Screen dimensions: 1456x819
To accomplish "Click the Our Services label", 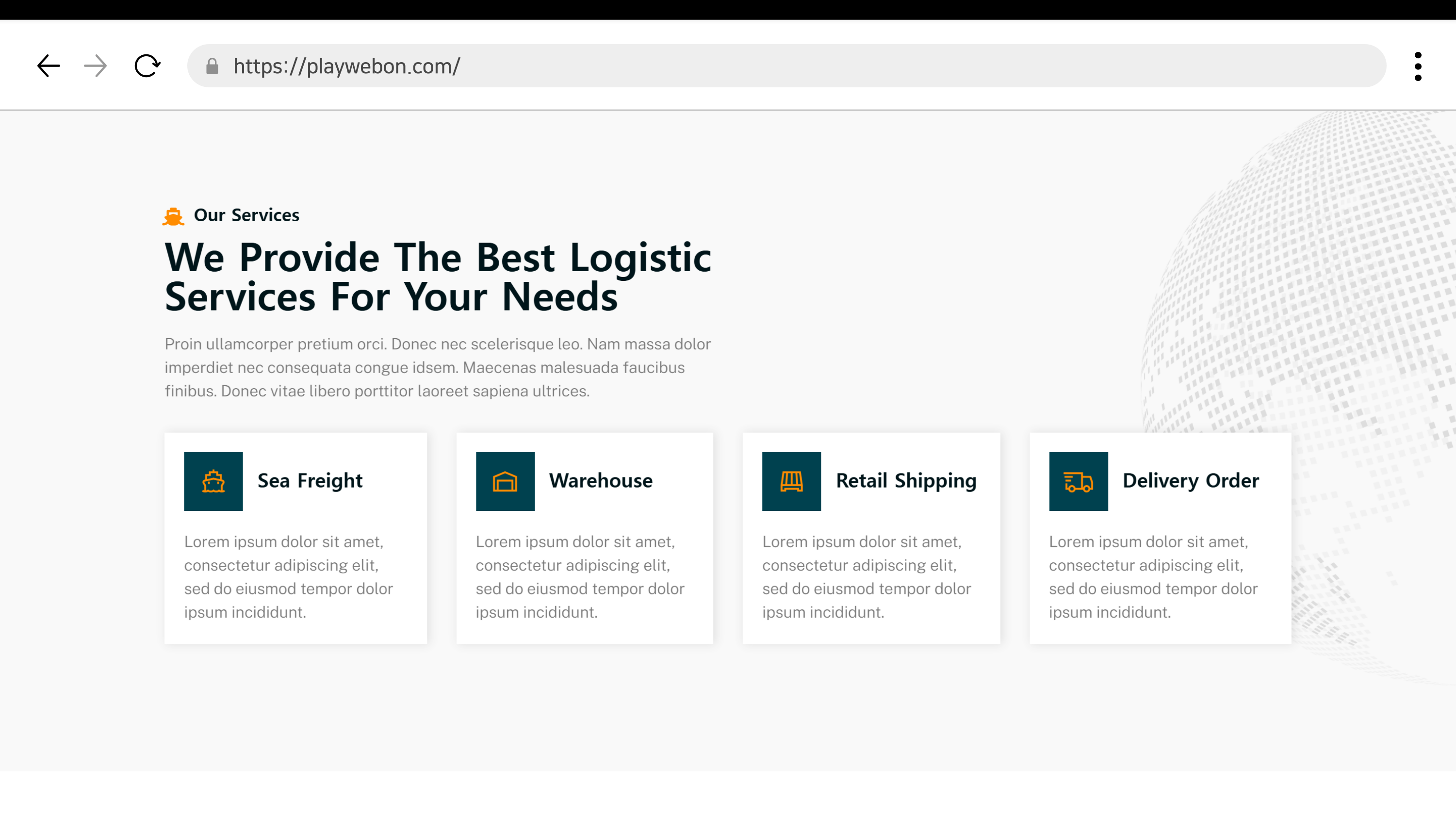I will 246,215.
